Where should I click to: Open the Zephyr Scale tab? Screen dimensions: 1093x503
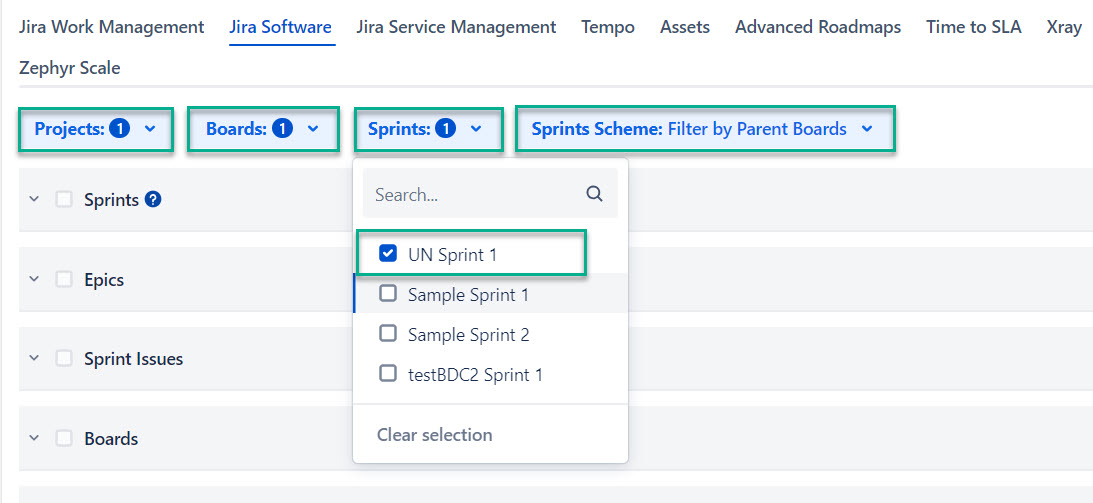pos(70,68)
